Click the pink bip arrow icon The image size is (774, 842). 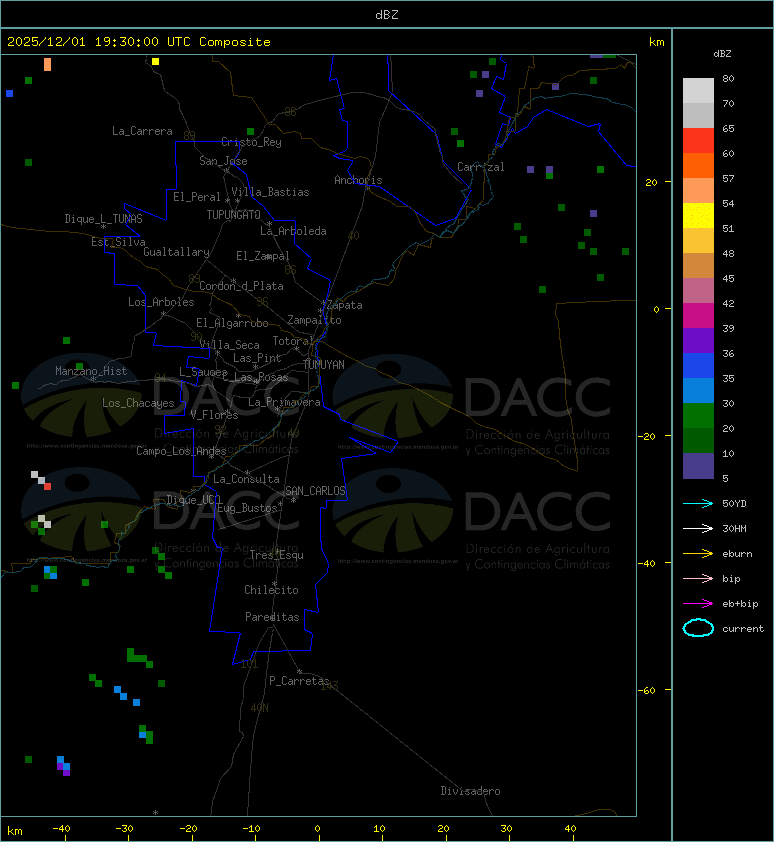[698, 578]
